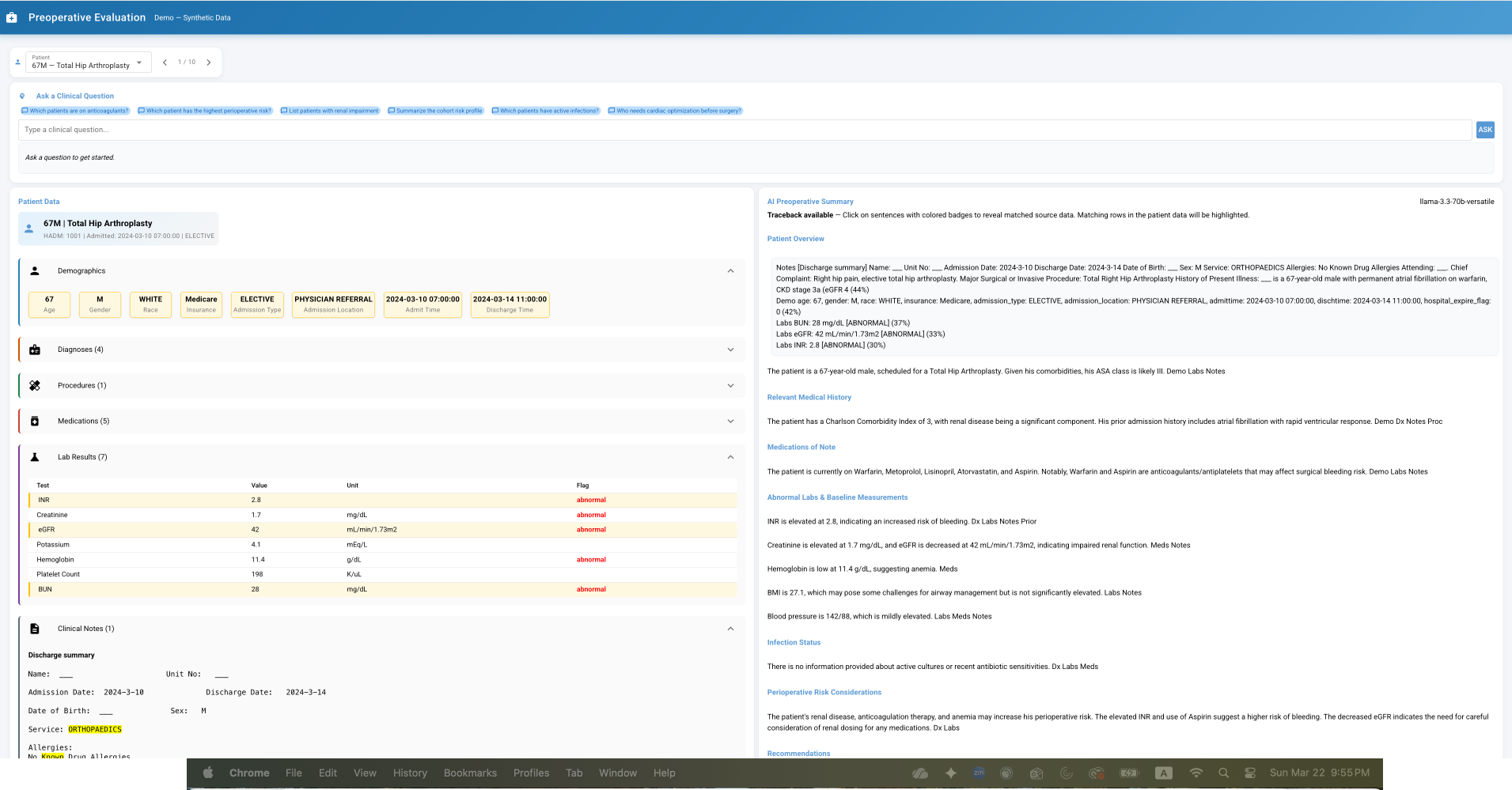The width and height of the screenshot is (1512, 790).
Task: Click the Charlson Comorbidity Index sentence
Action: [x=931, y=421]
